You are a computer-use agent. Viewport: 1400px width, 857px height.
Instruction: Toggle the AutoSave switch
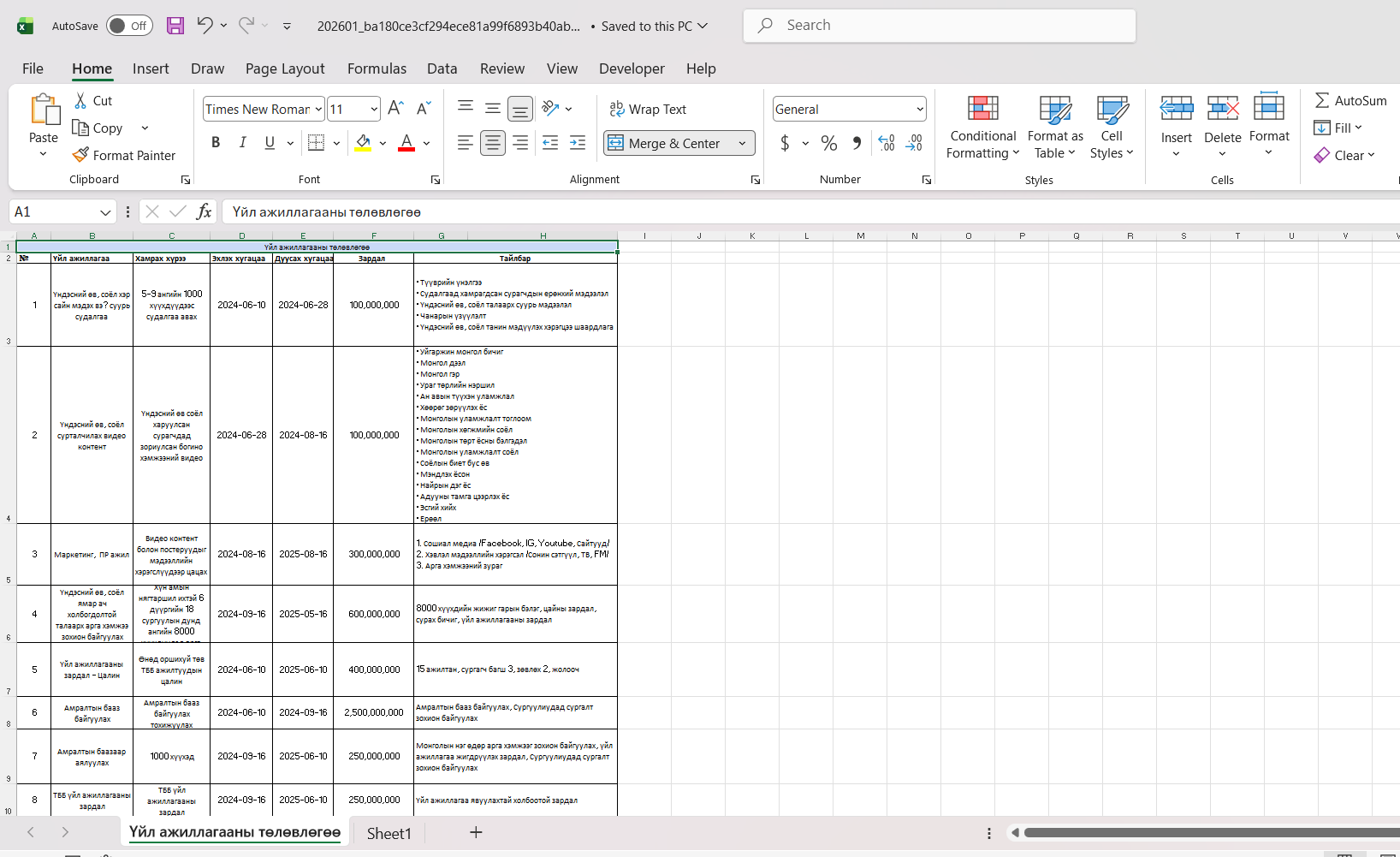[x=129, y=26]
